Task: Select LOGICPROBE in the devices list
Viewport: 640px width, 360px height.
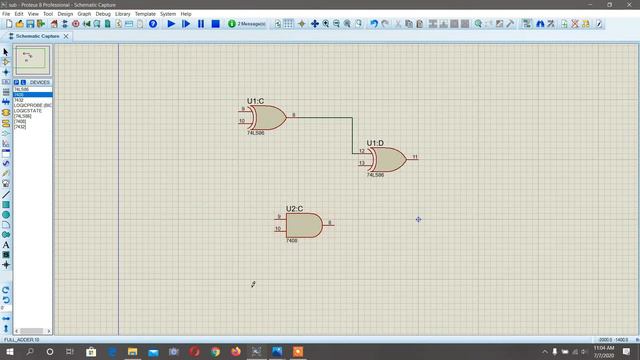Action: point(33,105)
